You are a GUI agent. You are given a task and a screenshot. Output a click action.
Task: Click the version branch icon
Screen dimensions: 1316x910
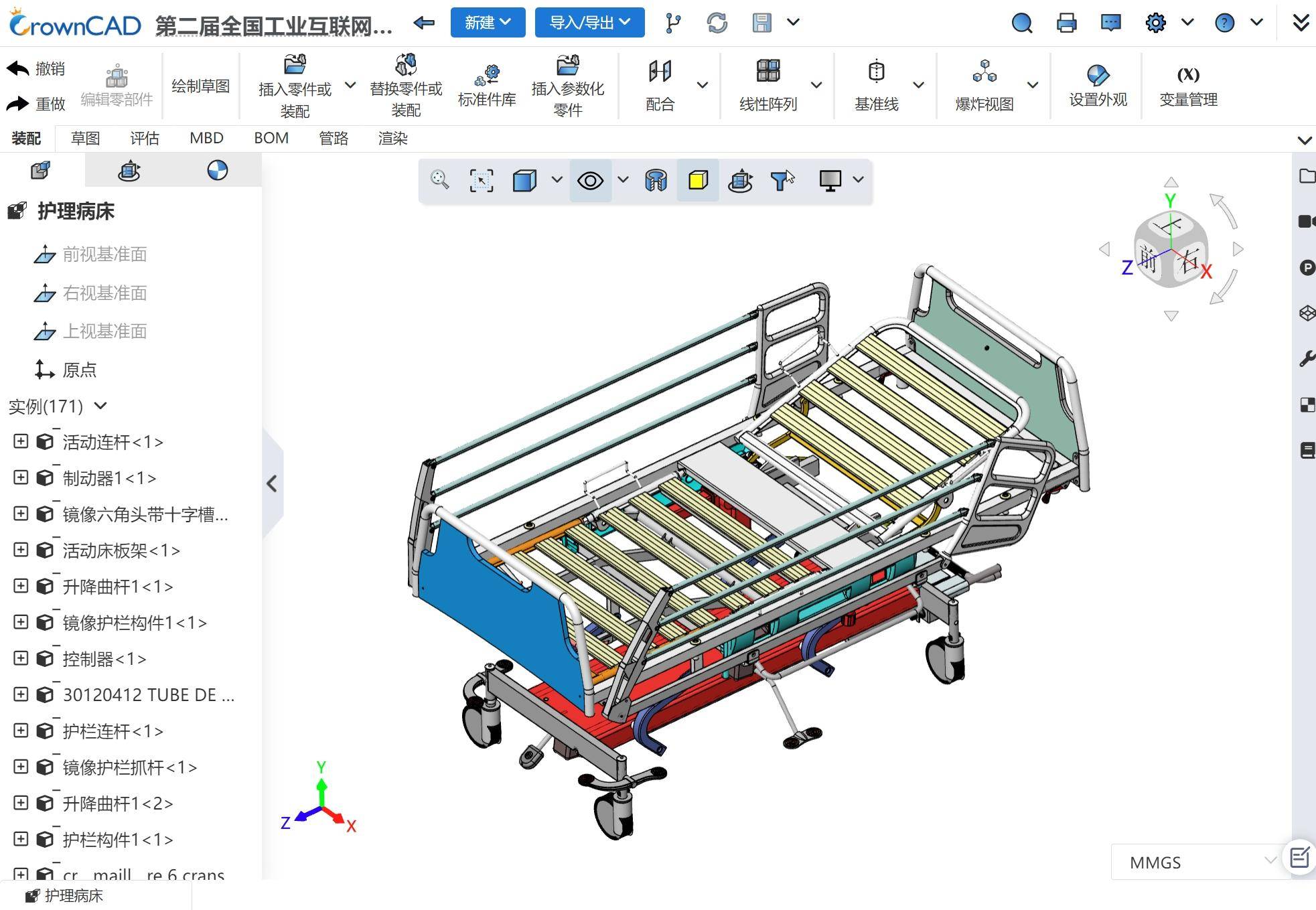click(x=673, y=23)
